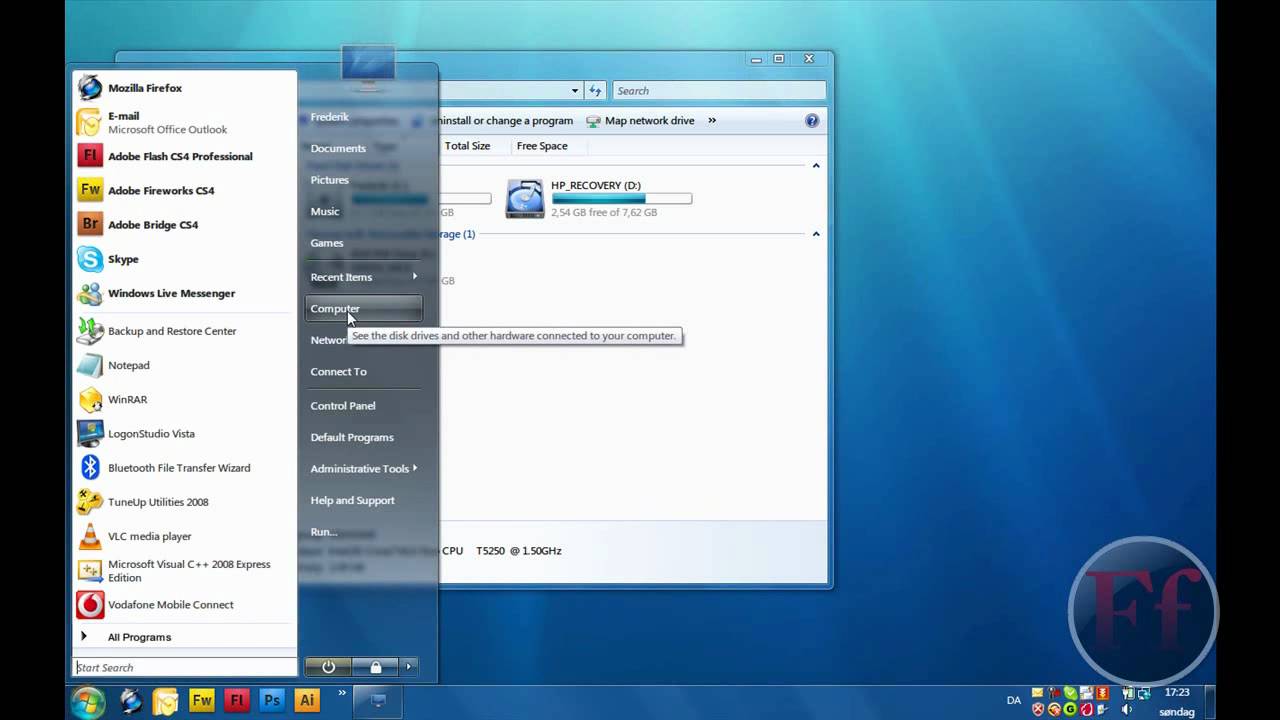Open E-mail Microsoft Office Outlook entry

[185, 122]
